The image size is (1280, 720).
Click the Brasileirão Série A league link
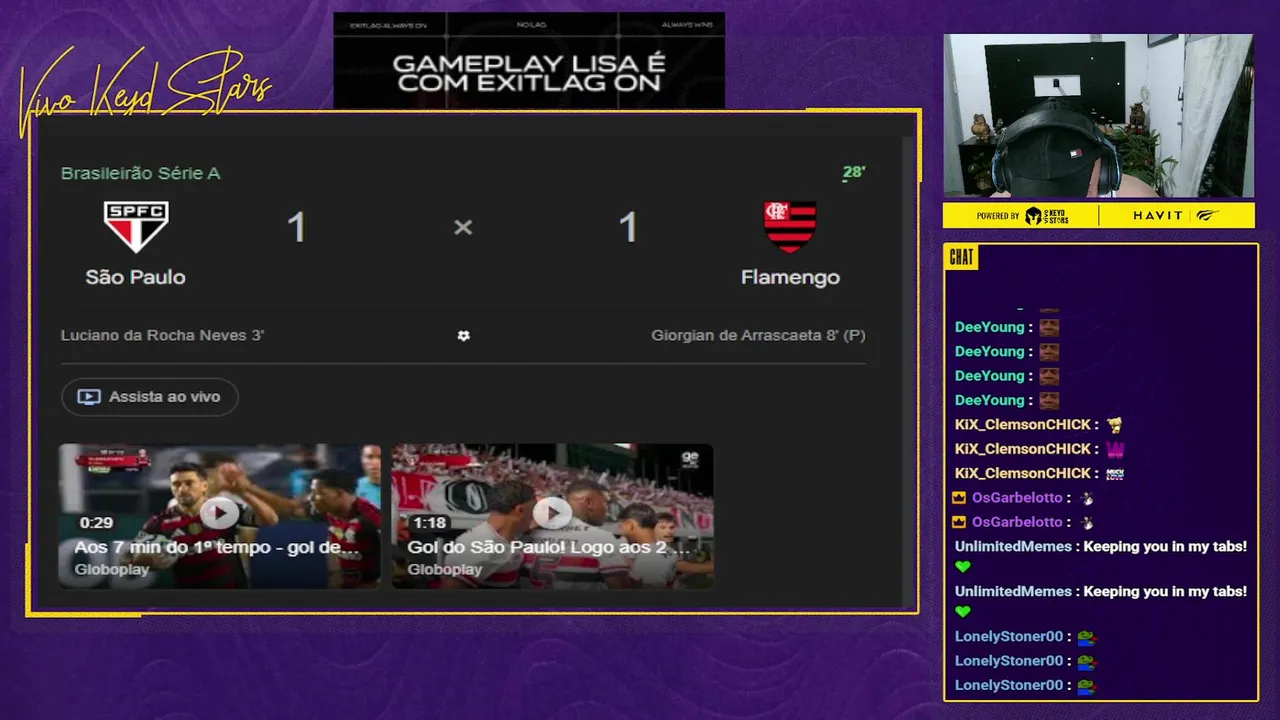[140, 173]
